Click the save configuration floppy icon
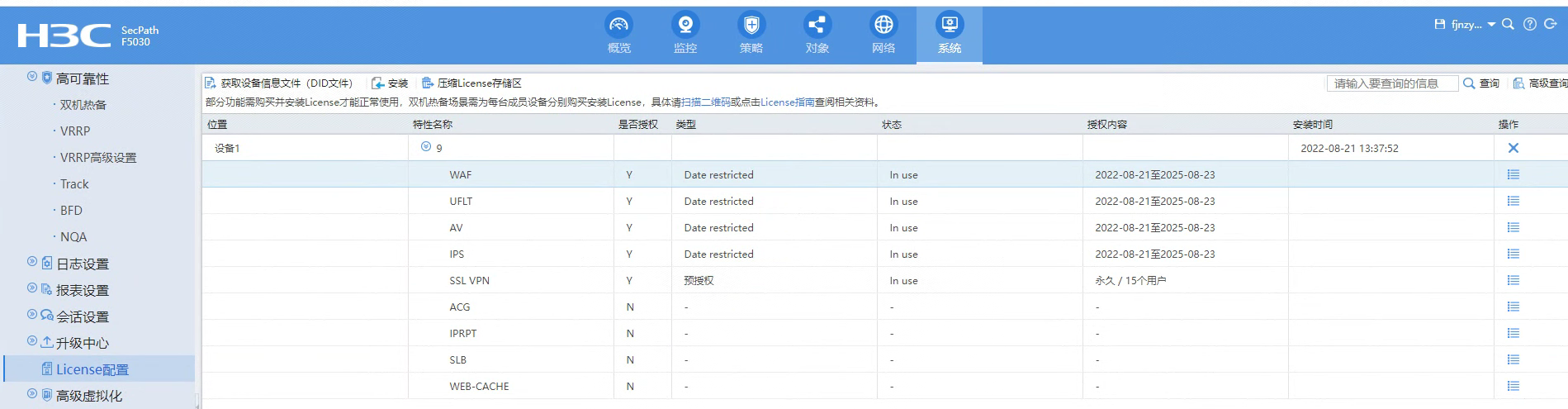1568x409 pixels. click(1440, 25)
